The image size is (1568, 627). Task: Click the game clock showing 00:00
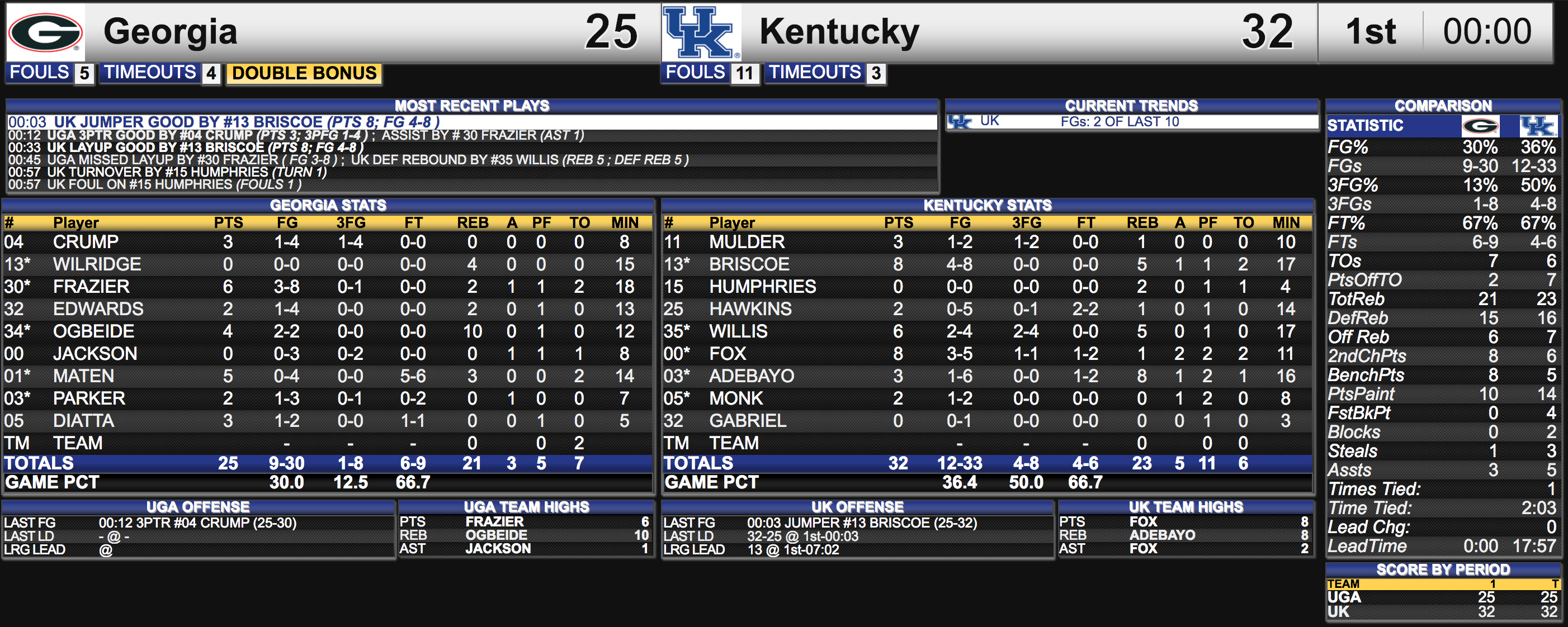pyautogui.click(x=1486, y=32)
